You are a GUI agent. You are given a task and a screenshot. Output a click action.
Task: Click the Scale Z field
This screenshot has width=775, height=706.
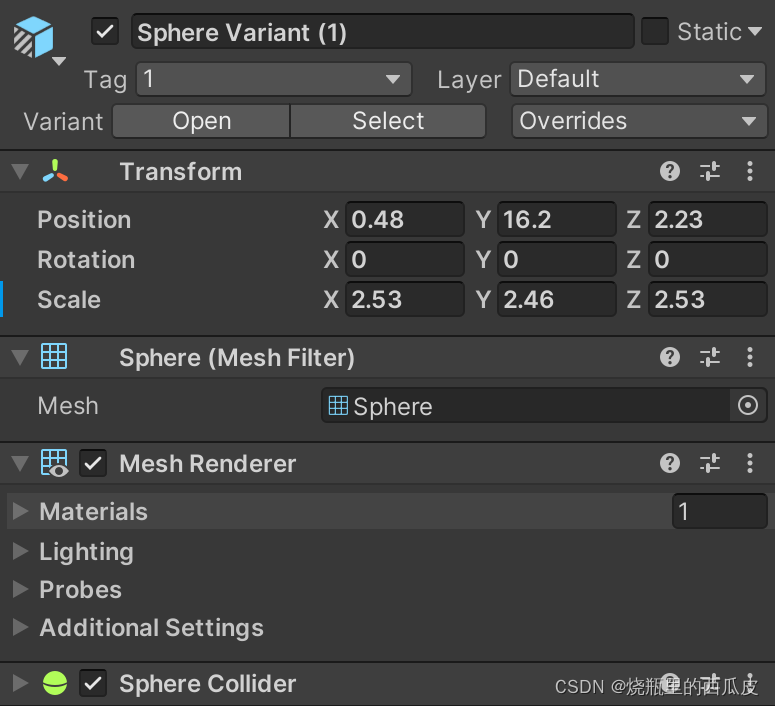point(708,300)
